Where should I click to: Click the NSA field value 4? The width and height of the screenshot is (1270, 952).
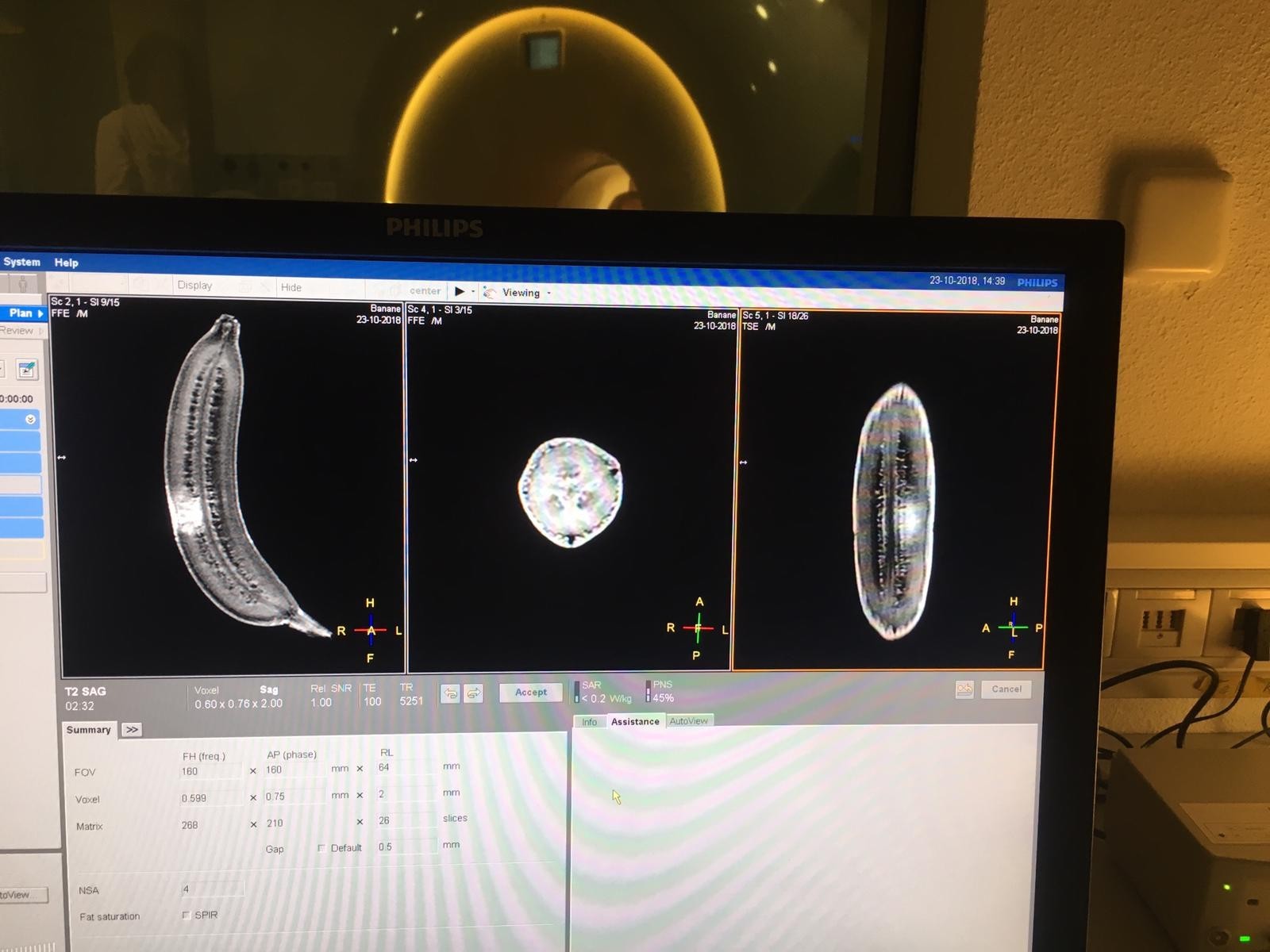tap(212, 889)
